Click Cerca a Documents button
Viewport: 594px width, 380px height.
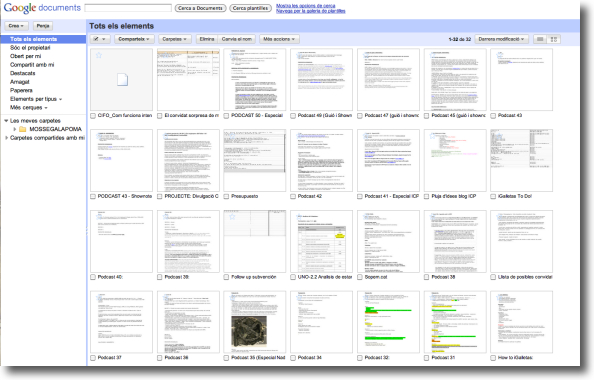200,8
